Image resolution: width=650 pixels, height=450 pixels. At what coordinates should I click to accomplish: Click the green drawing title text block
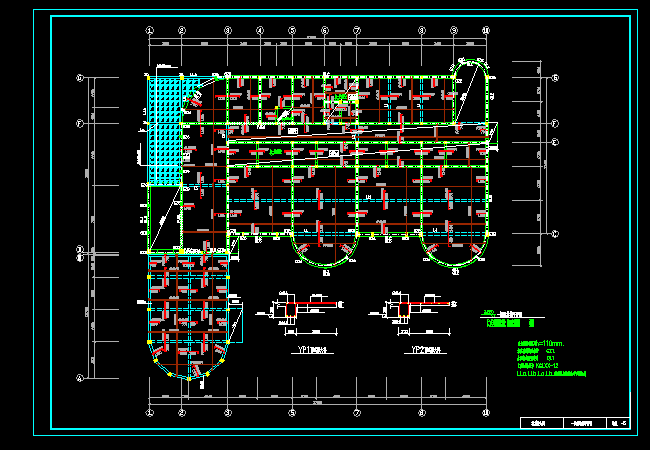point(507,321)
